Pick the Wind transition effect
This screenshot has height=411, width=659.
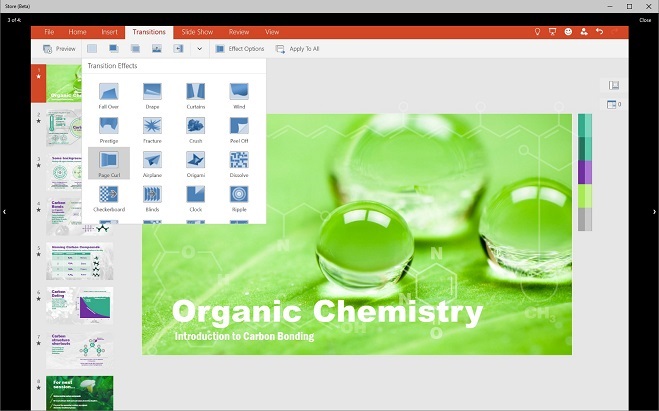tap(239, 96)
